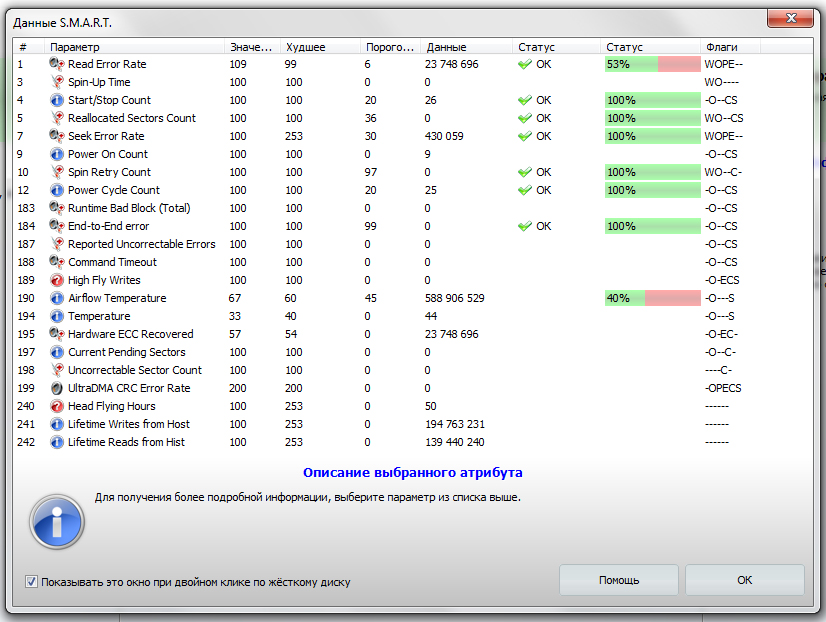Sort by the Значе... column header
This screenshot has width=826, height=622.
pyautogui.click(x=252, y=47)
